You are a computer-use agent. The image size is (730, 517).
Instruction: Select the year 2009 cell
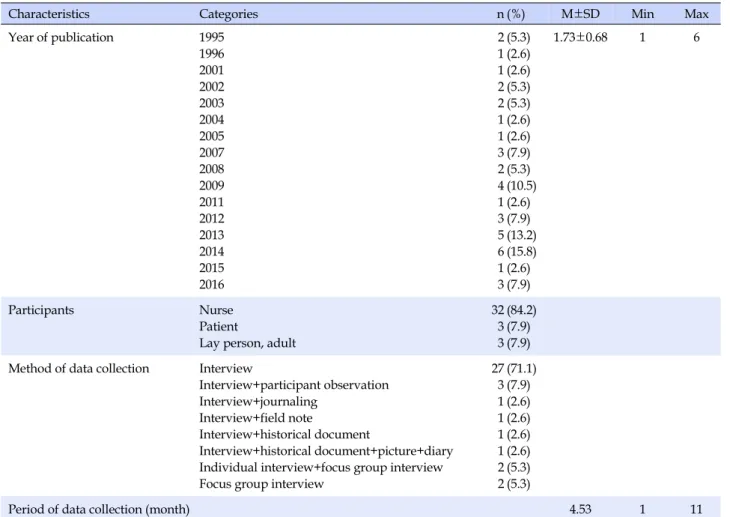pos(211,185)
